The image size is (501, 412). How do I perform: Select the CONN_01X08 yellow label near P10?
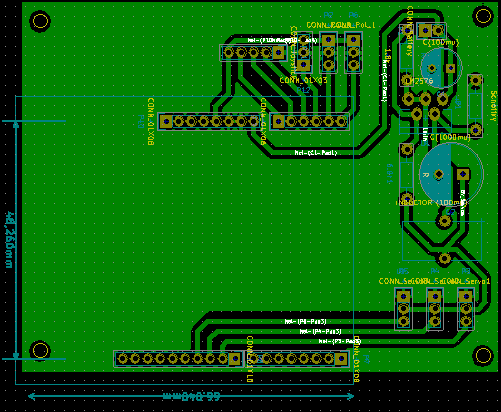click(x=151, y=122)
